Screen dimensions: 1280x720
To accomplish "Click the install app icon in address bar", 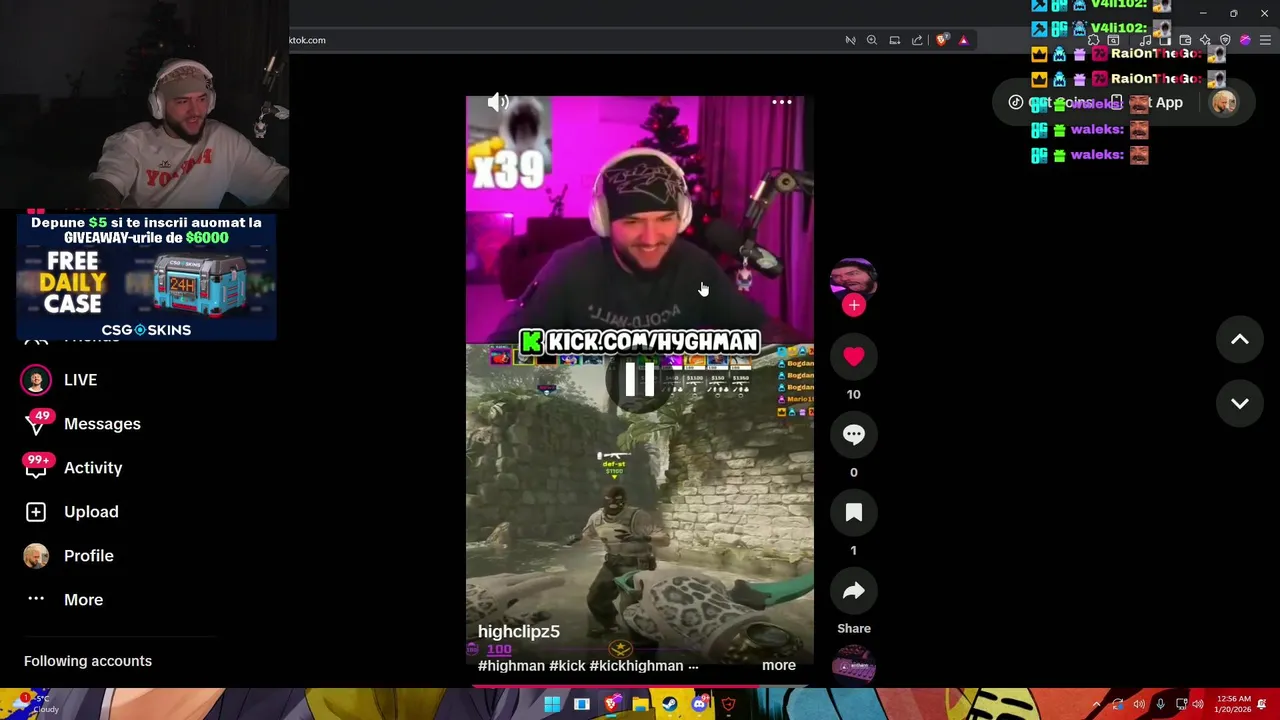I will tap(895, 40).
